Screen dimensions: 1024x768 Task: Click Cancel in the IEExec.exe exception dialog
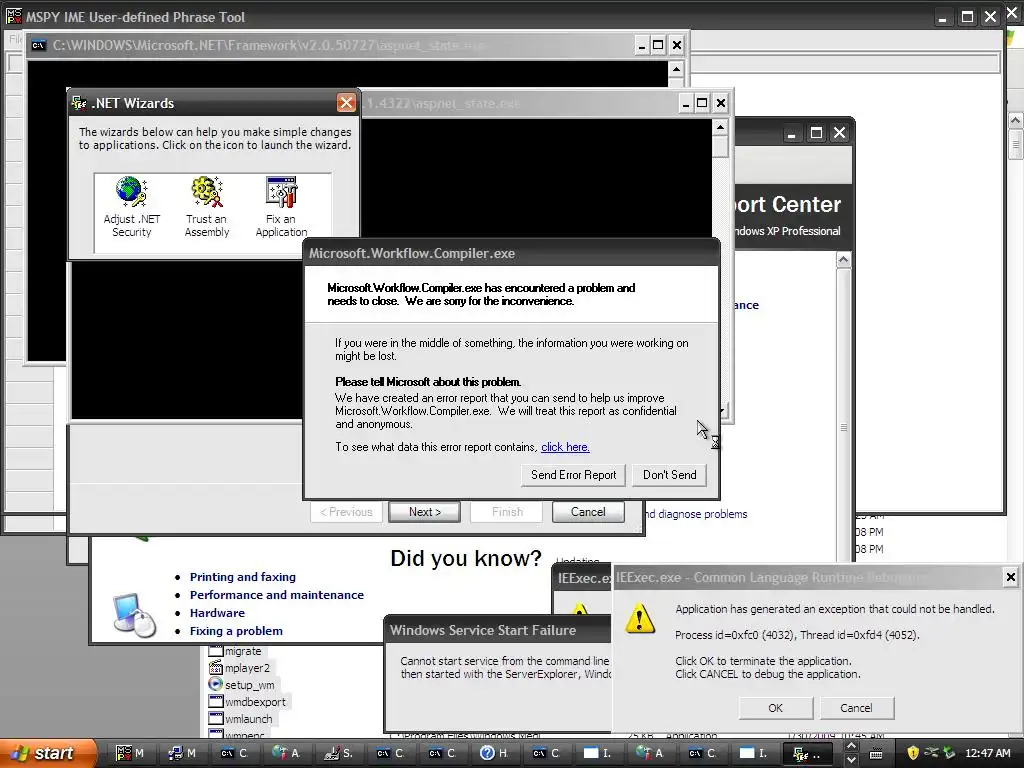pyautogui.click(x=856, y=708)
